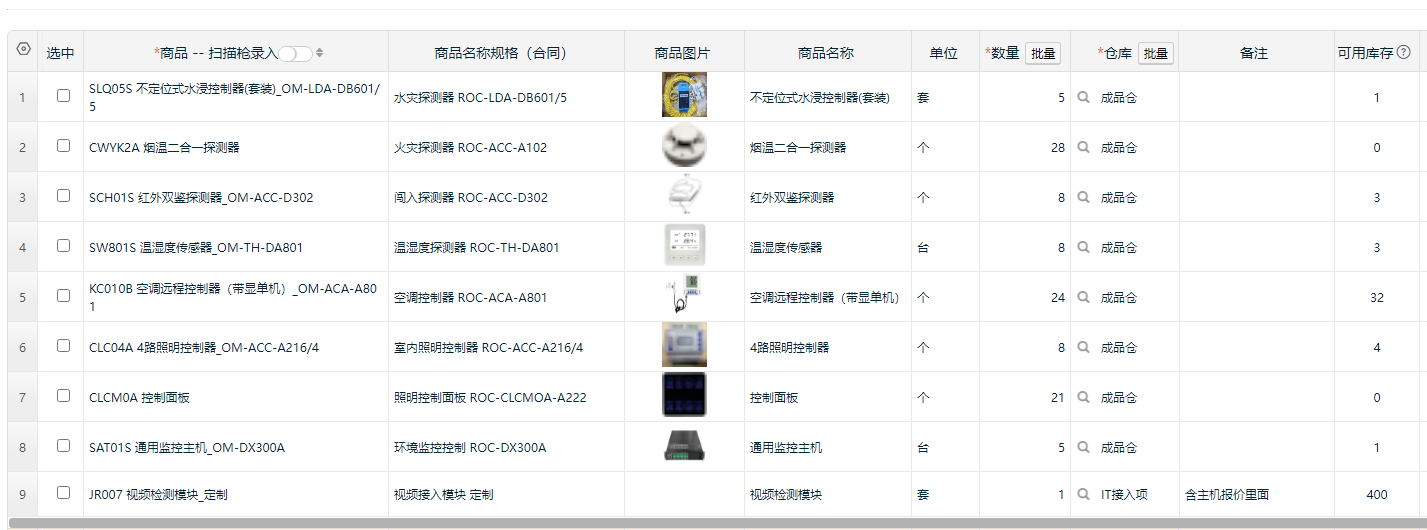Open the table settings gear icon
Viewport: 1427px width, 530px height.
(24, 49)
